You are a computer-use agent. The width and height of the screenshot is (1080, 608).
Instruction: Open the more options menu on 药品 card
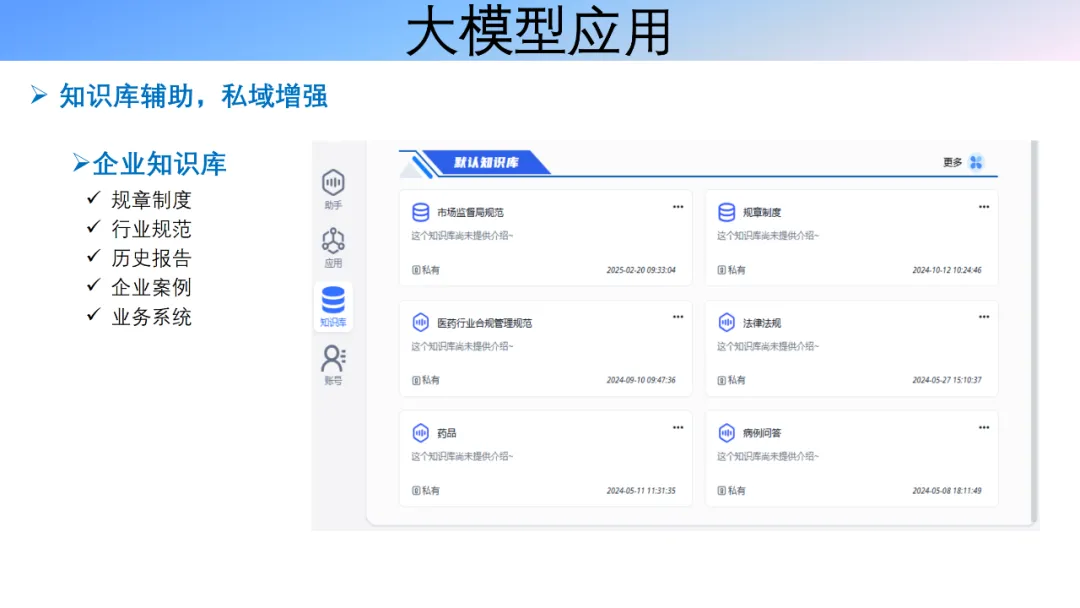(679, 425)
